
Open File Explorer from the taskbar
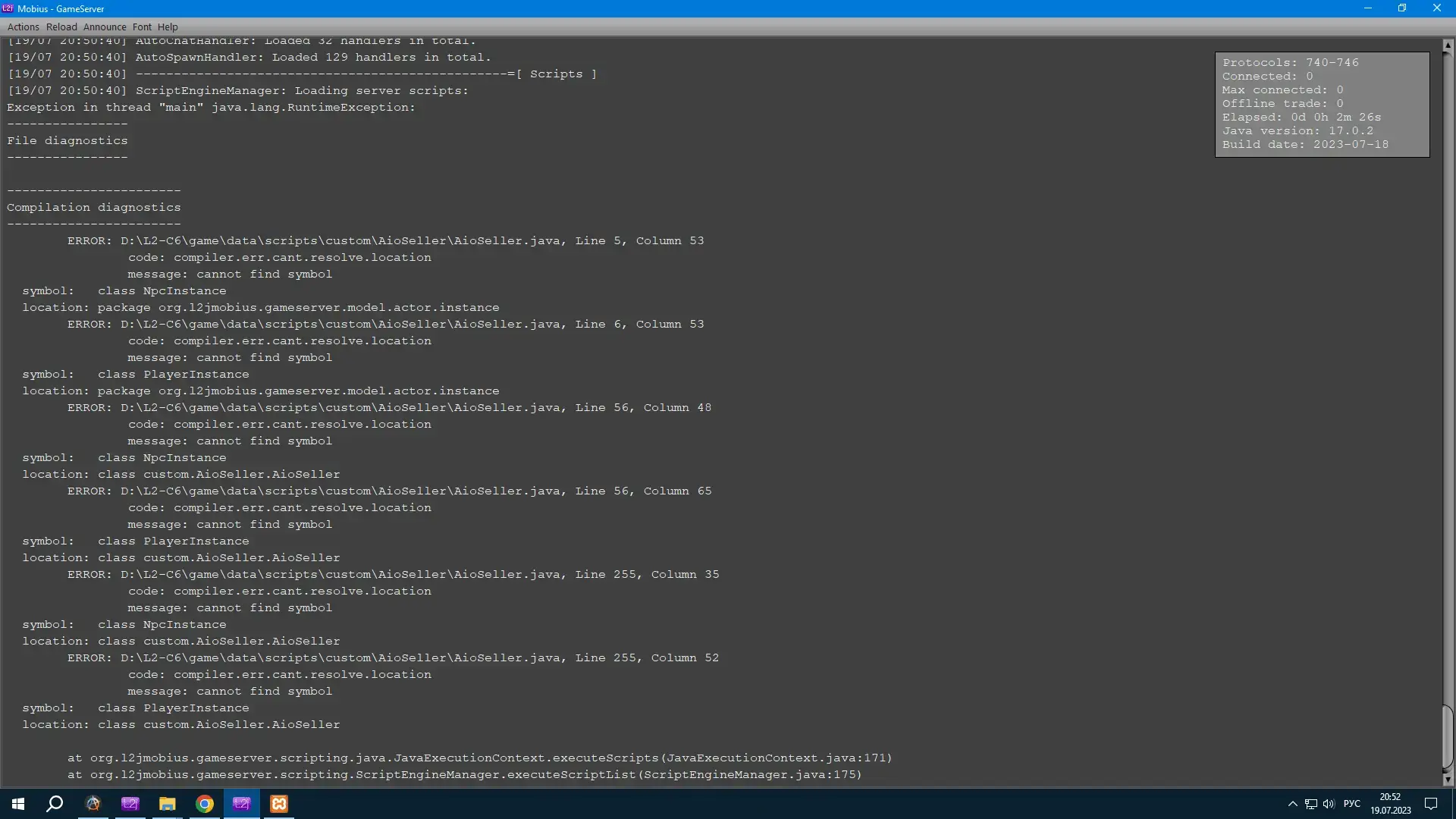click(168, 804)
